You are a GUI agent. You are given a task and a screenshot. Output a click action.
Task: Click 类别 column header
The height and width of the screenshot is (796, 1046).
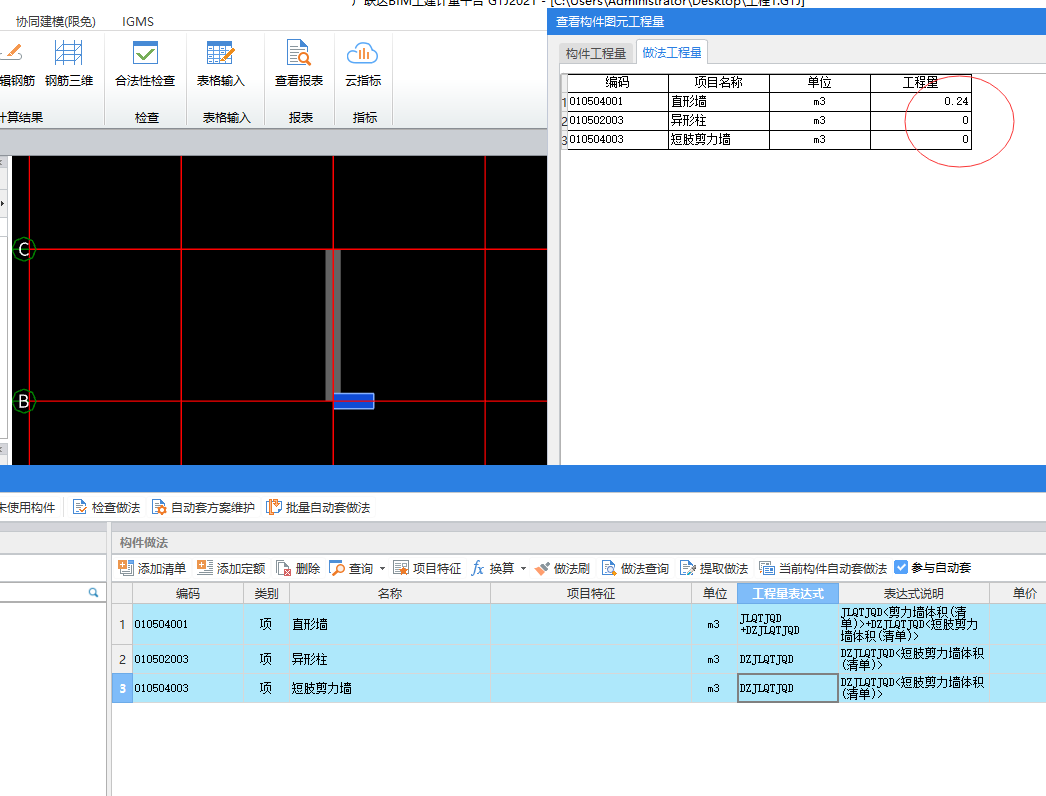click(266, 593)
